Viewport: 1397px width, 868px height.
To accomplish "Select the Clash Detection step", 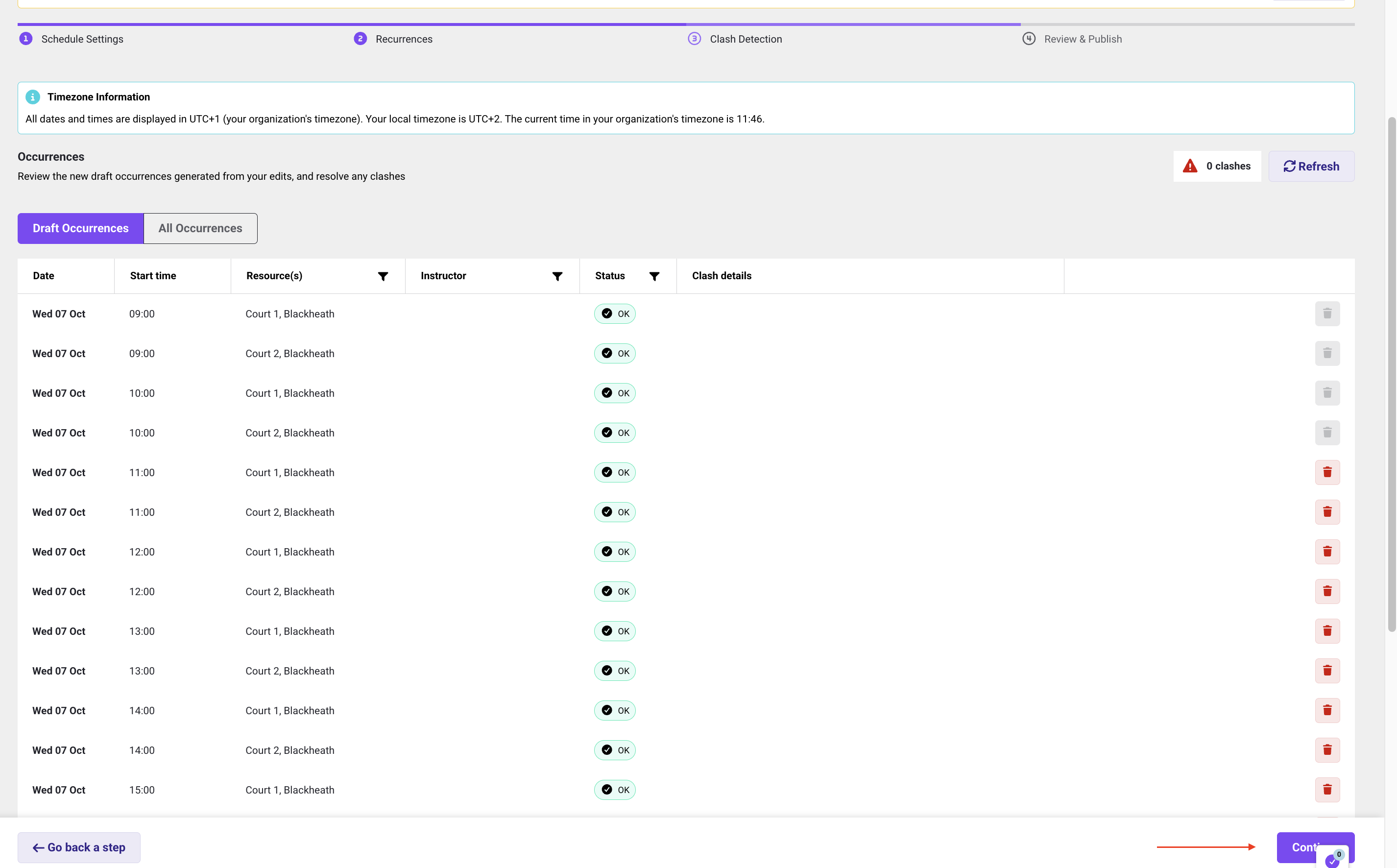I will pos(735,39).
